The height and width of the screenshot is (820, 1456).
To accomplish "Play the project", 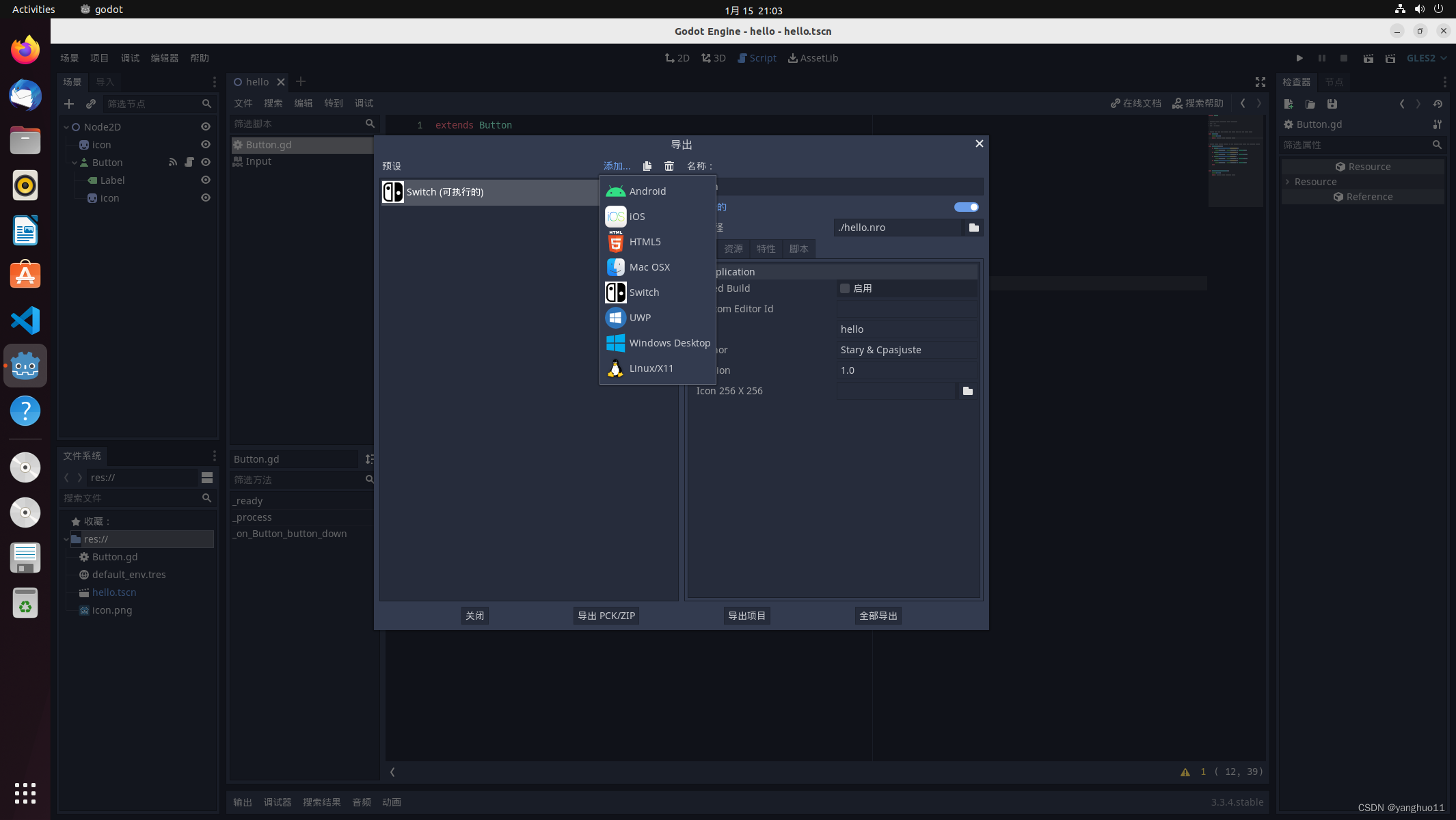I will pyautogui.click(x=1299, y=58).
